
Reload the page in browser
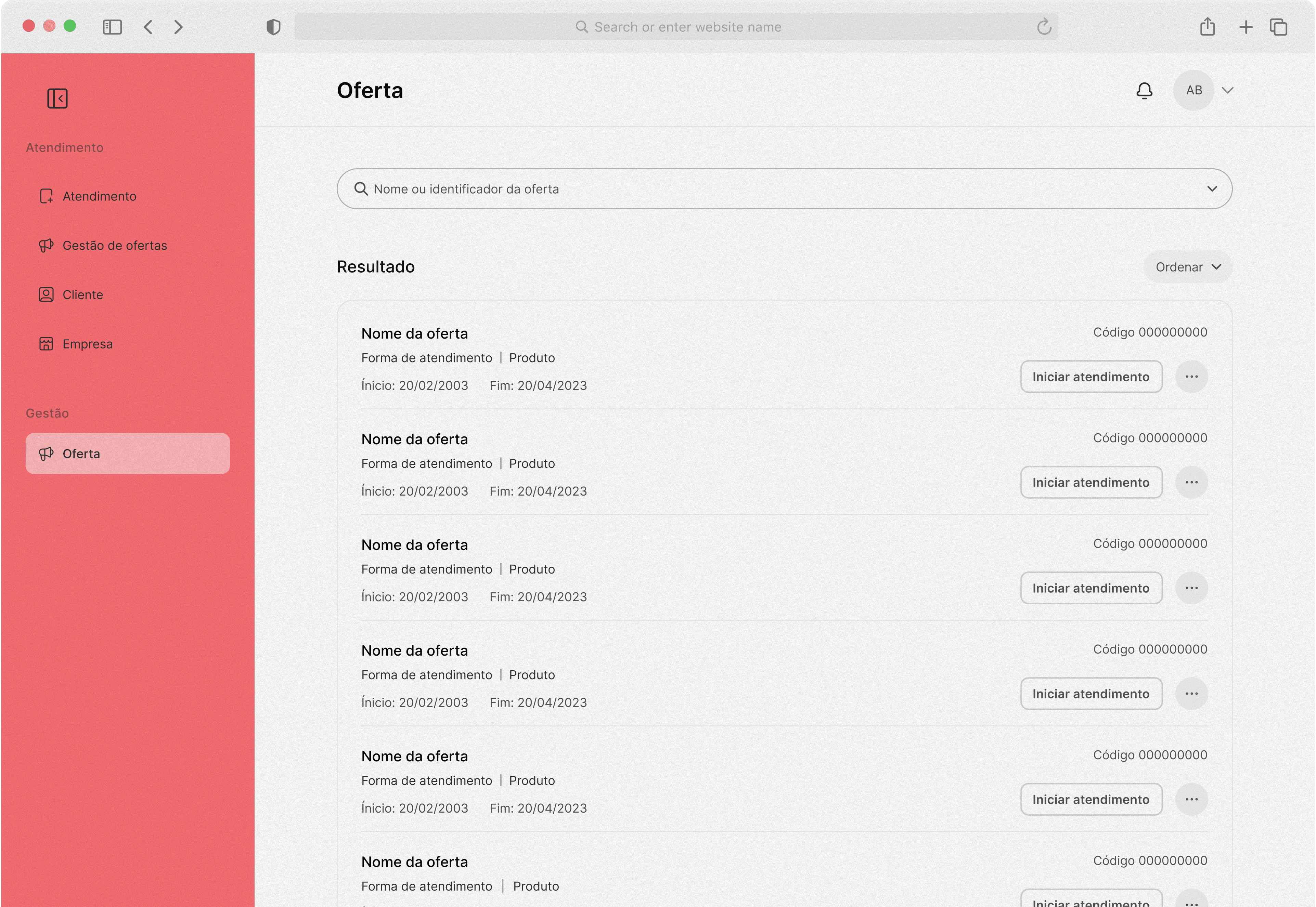(1044, 27)
